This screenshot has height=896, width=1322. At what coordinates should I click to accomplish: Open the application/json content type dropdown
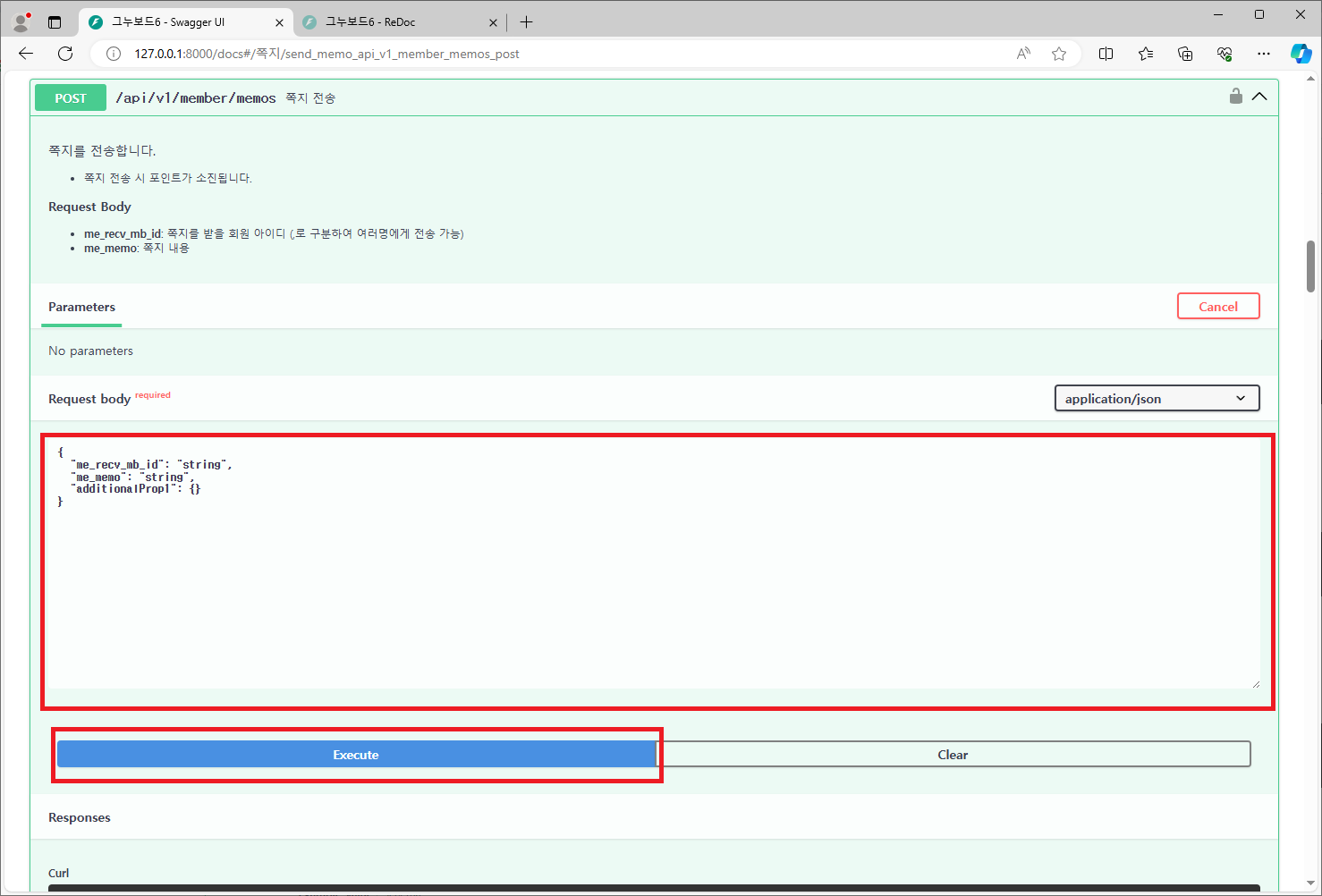point(1157,399)
